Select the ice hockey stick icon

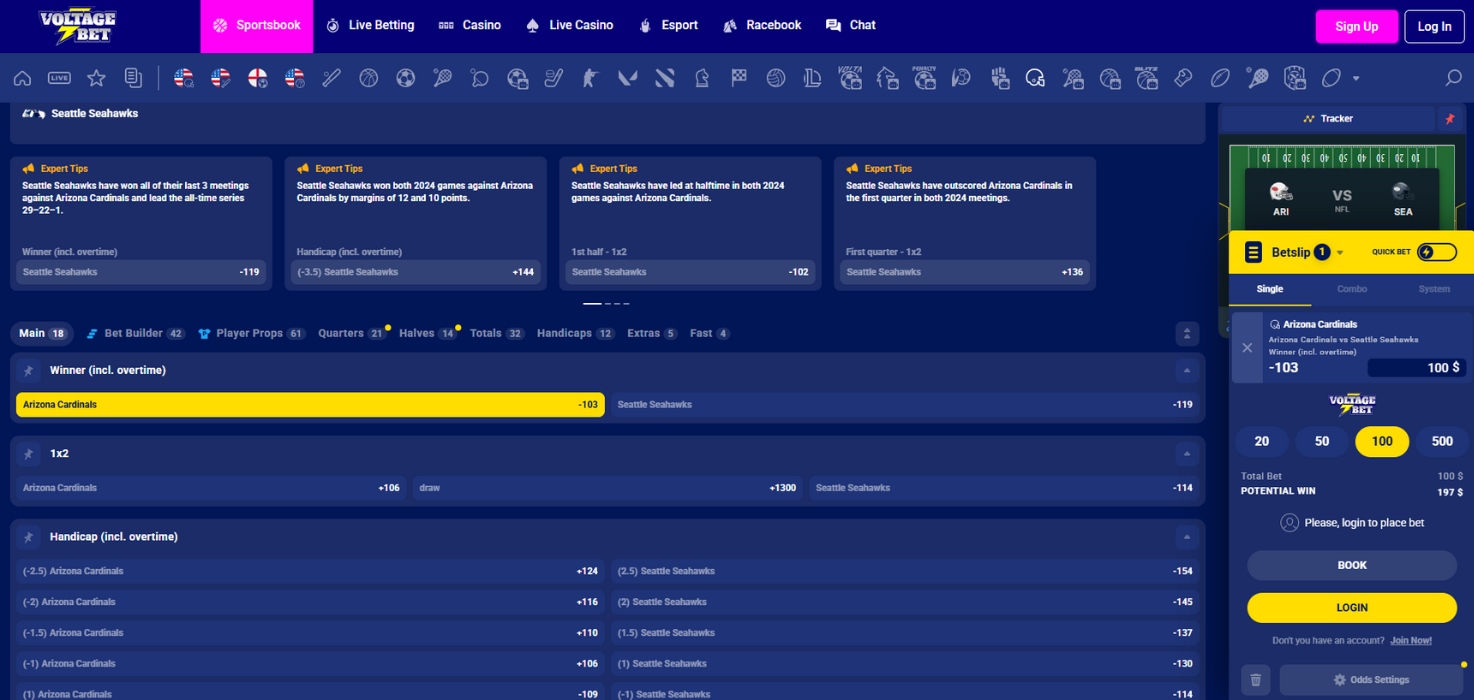[x=554, y=78]
